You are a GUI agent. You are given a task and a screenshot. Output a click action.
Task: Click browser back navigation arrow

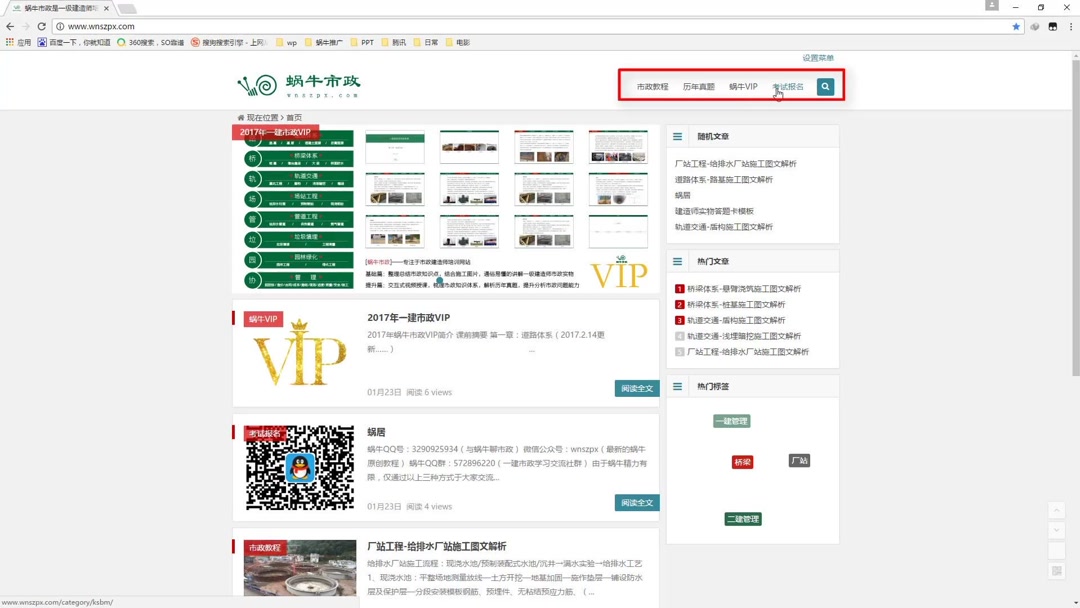[8, 27]
